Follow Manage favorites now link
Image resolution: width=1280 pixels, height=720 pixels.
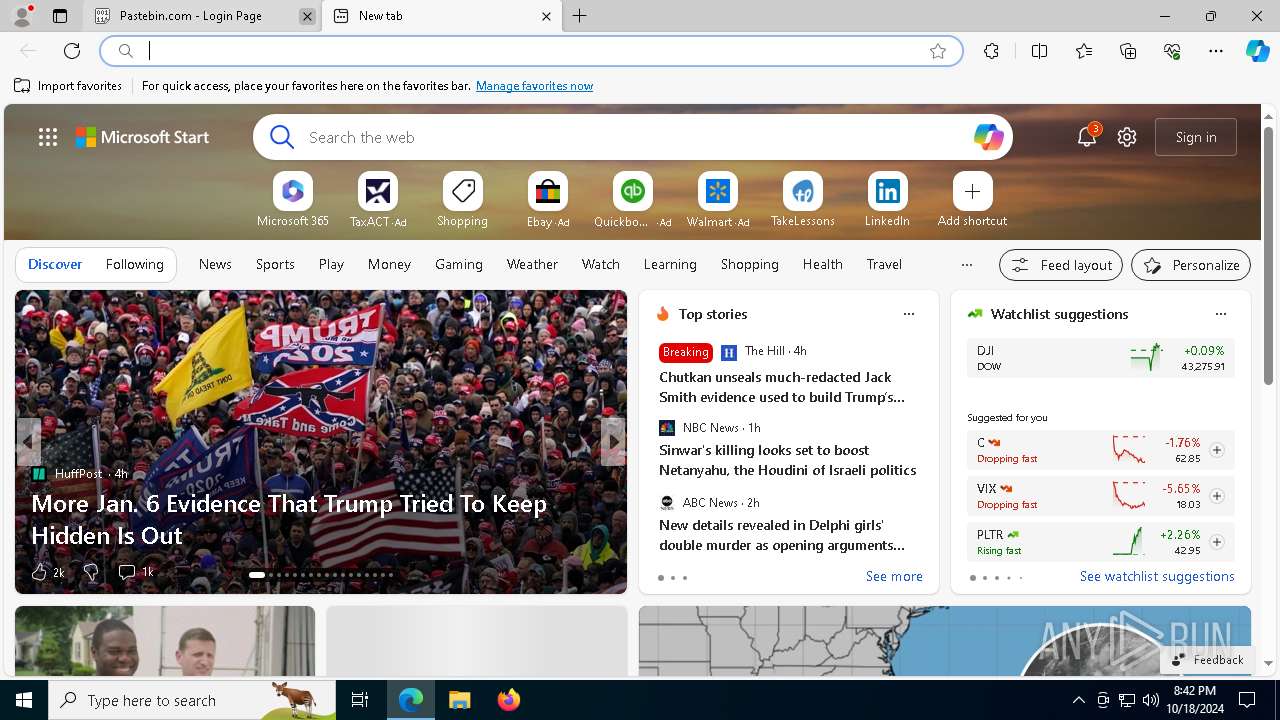point(534,86)
